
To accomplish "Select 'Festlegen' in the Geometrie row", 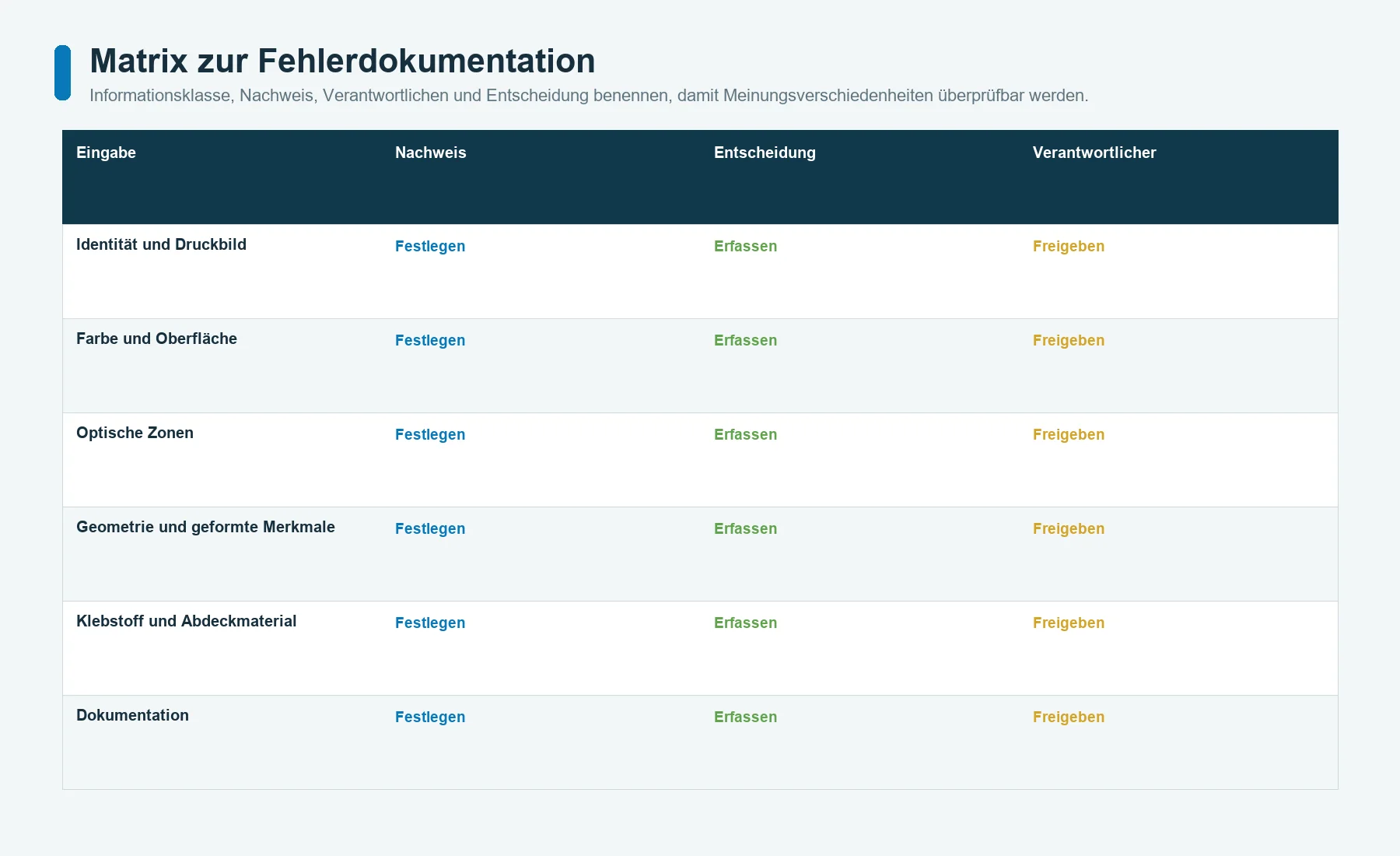I will pos(430,528).
